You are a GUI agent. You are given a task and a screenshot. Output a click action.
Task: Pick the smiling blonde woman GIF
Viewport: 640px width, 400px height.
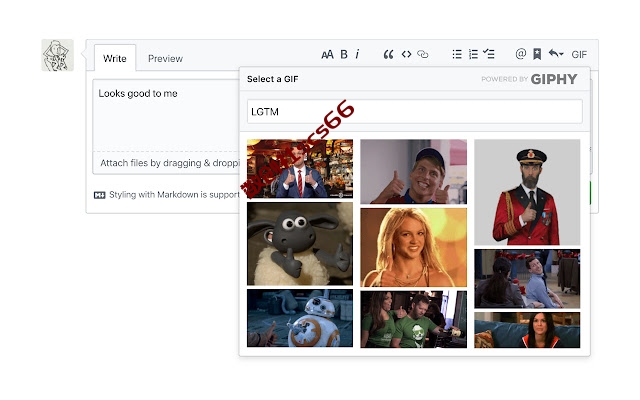pyautogui.click(x=413, y=247)
